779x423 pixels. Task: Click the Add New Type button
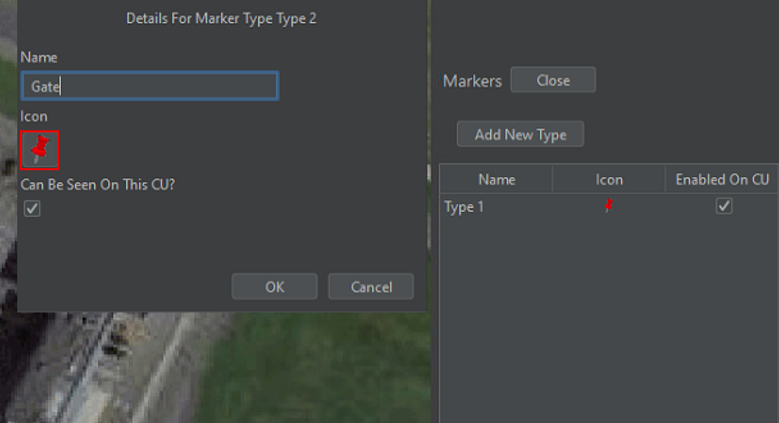coord(520,134)
